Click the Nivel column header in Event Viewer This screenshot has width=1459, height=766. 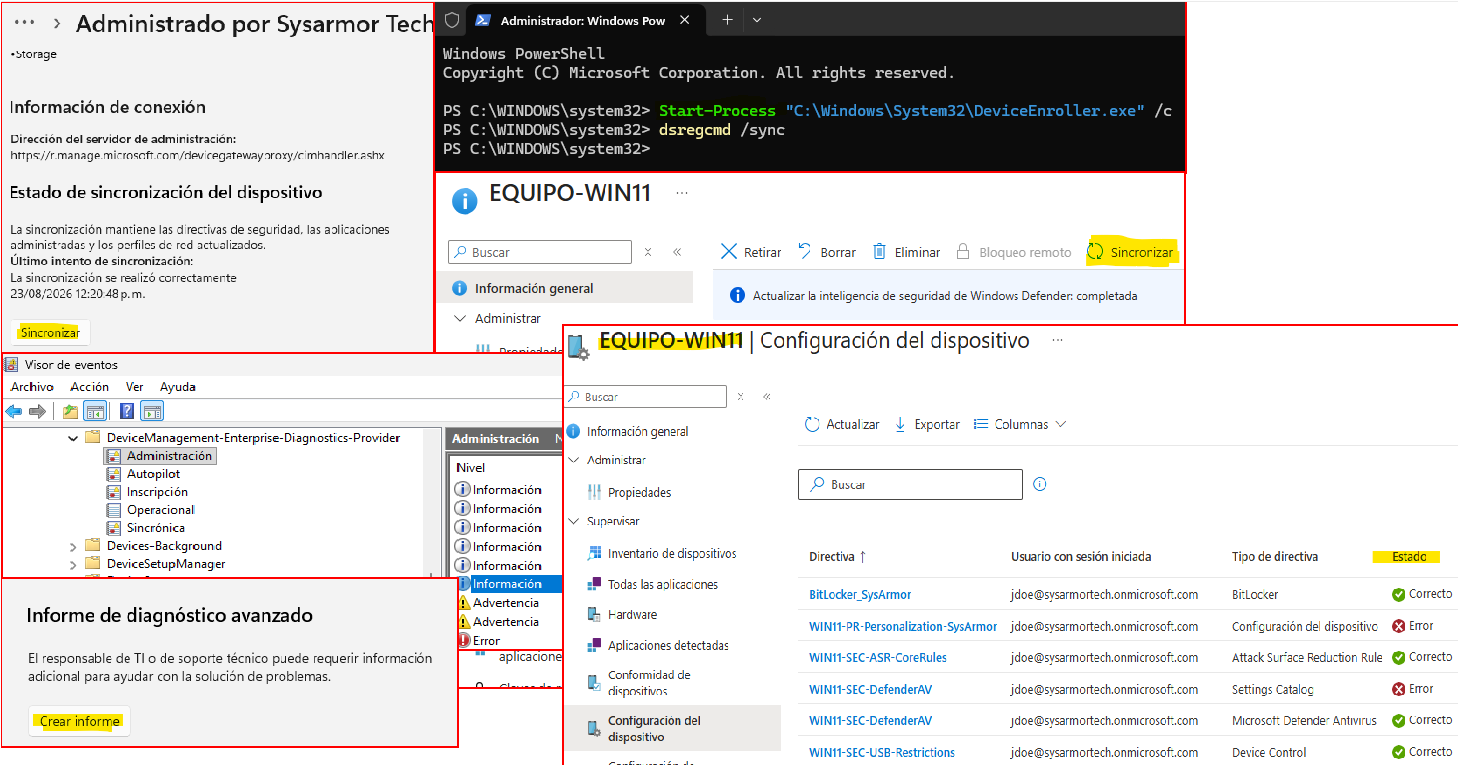[x=471, y=467]
